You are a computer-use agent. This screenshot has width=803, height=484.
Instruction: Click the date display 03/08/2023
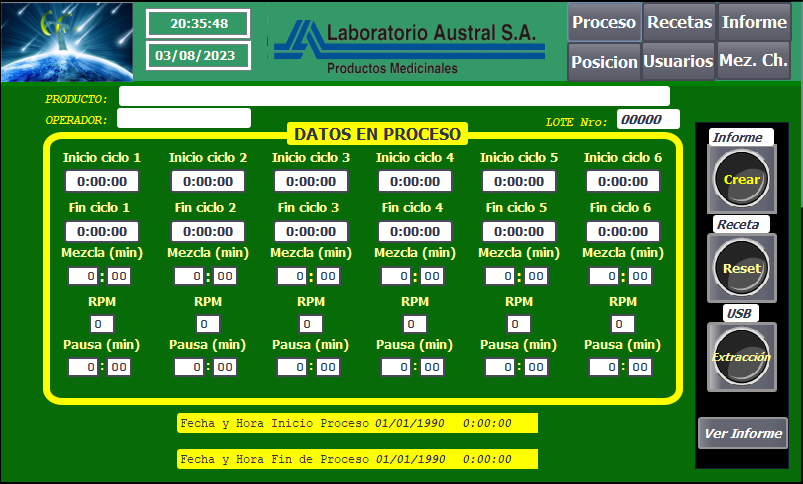[x=198, y=56]
